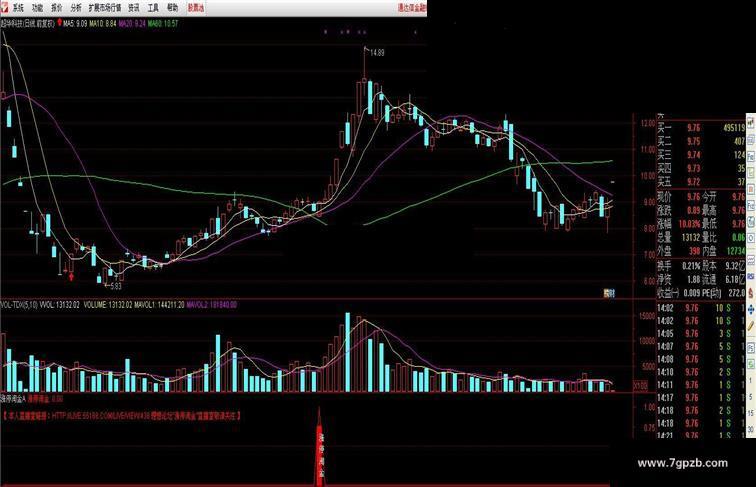Image resolution: width=756 pixels, height=487 pixels.
Task: Click the 内盘 12734 value
Action: tap(736, 251)
